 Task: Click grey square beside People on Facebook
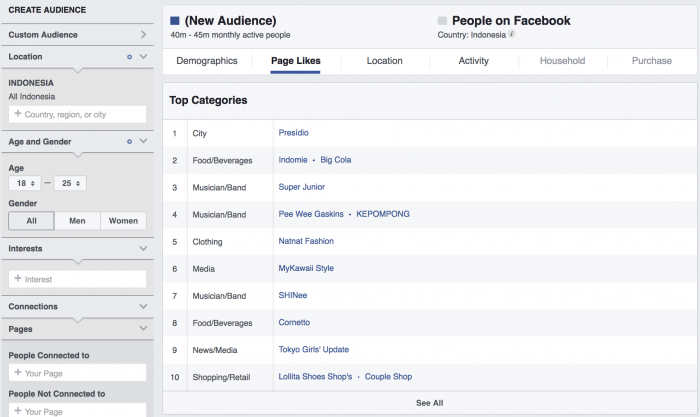[442, 20]
